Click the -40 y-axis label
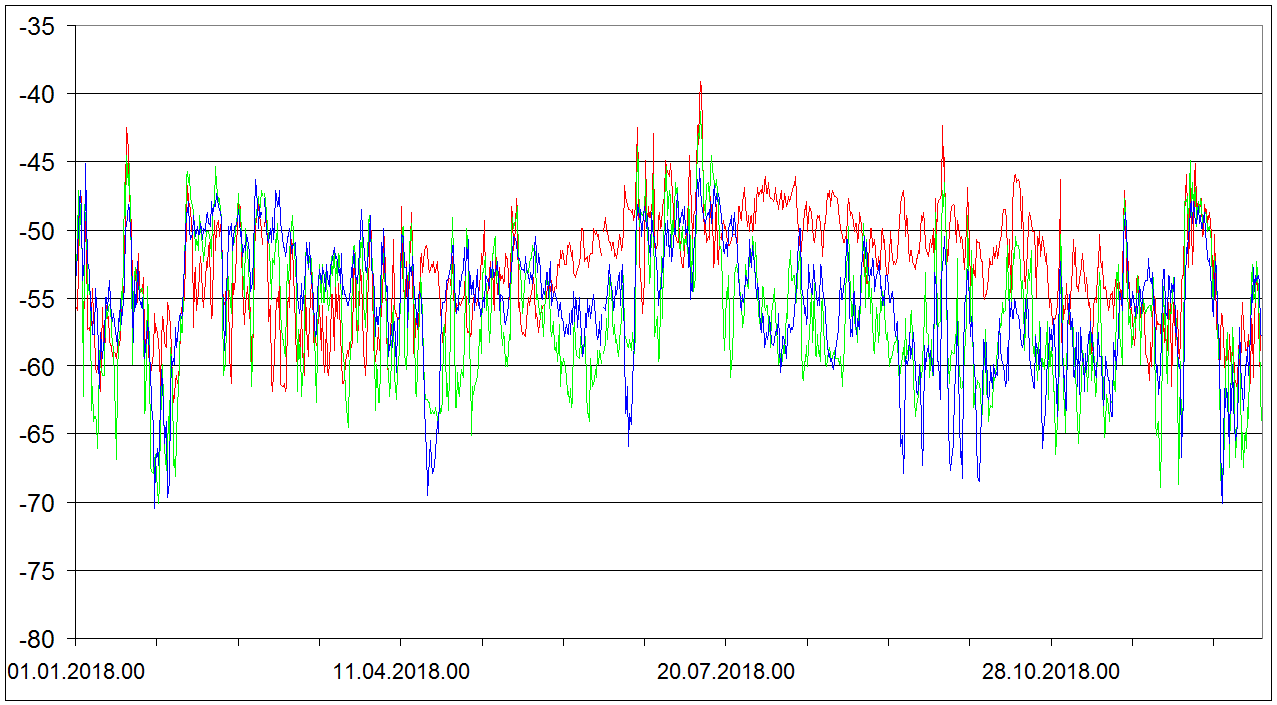Viewport: 1277px width, 705px height. [39, 94]
